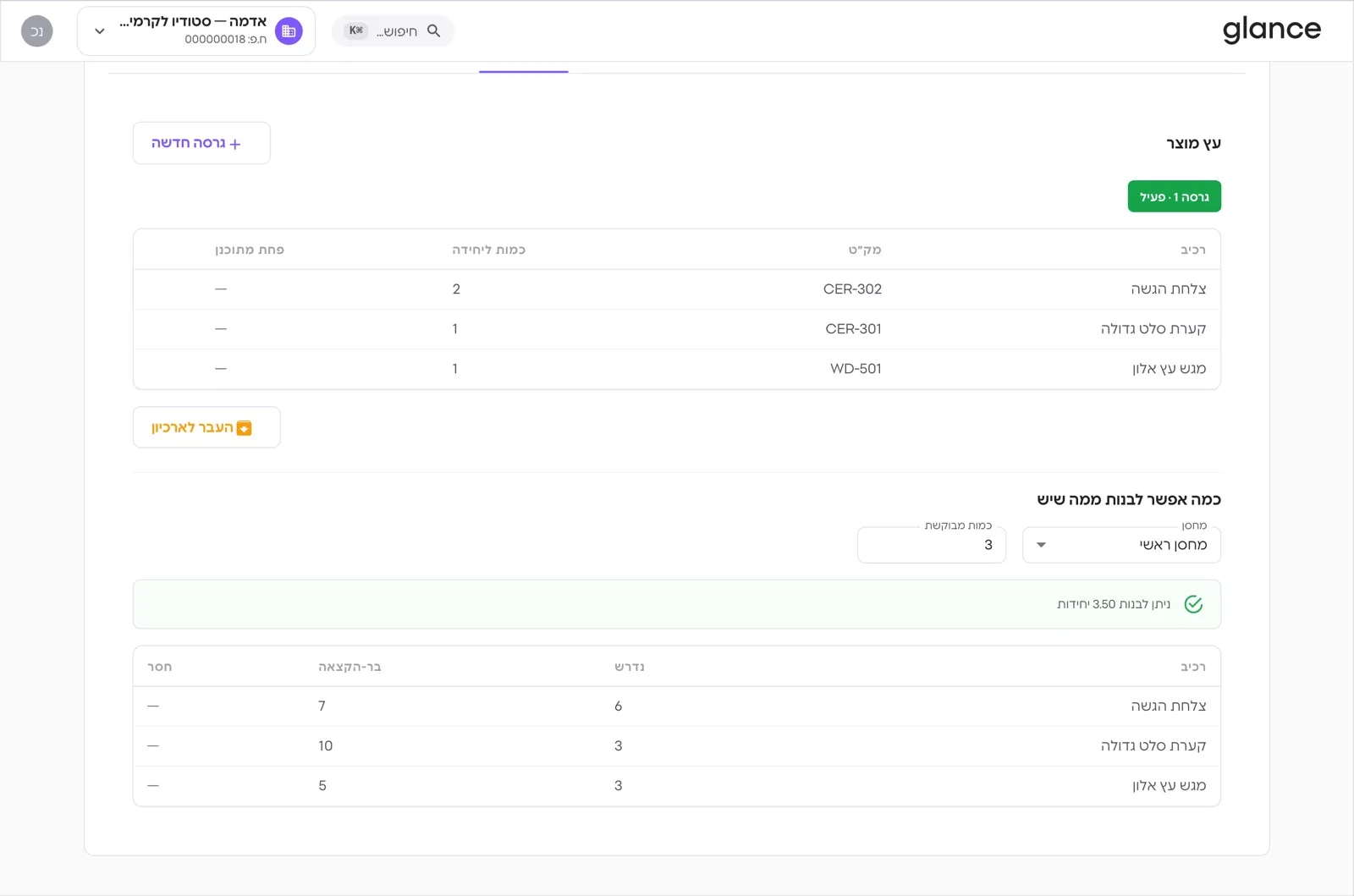Open the user avatar menu
The image size is (1354, 896).
(37, 31)
